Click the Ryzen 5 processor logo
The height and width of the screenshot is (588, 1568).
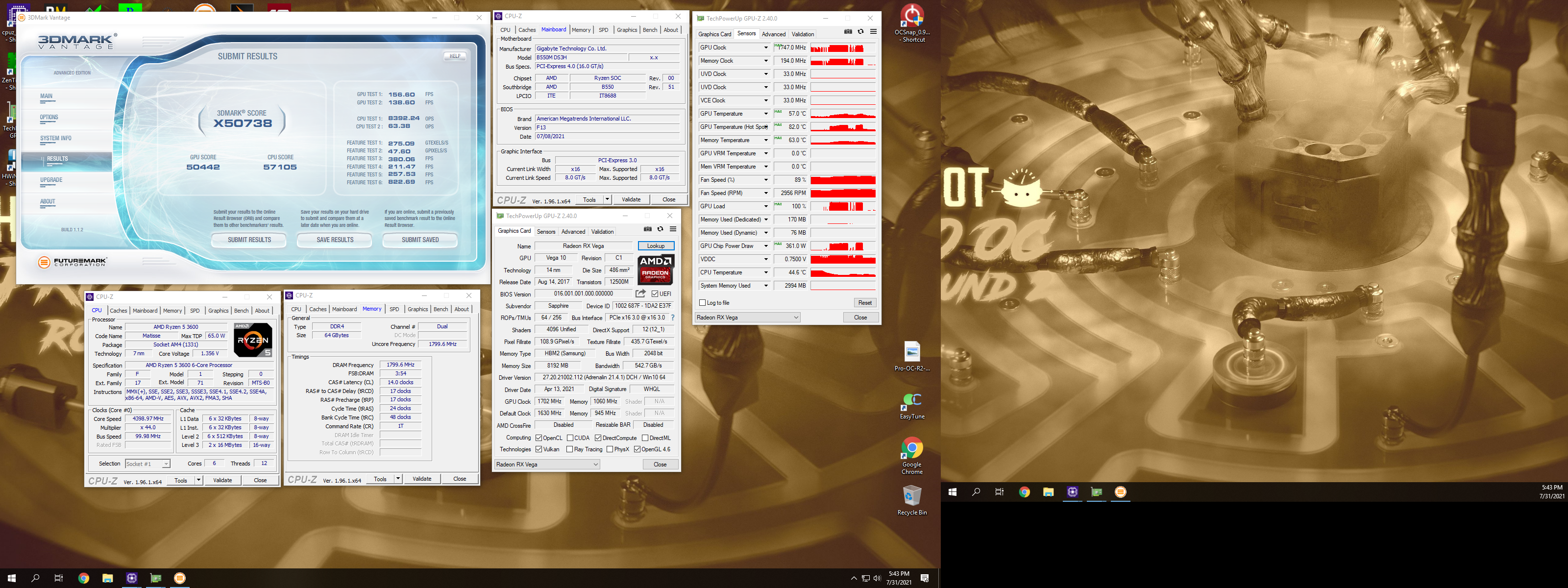[253, 340]
